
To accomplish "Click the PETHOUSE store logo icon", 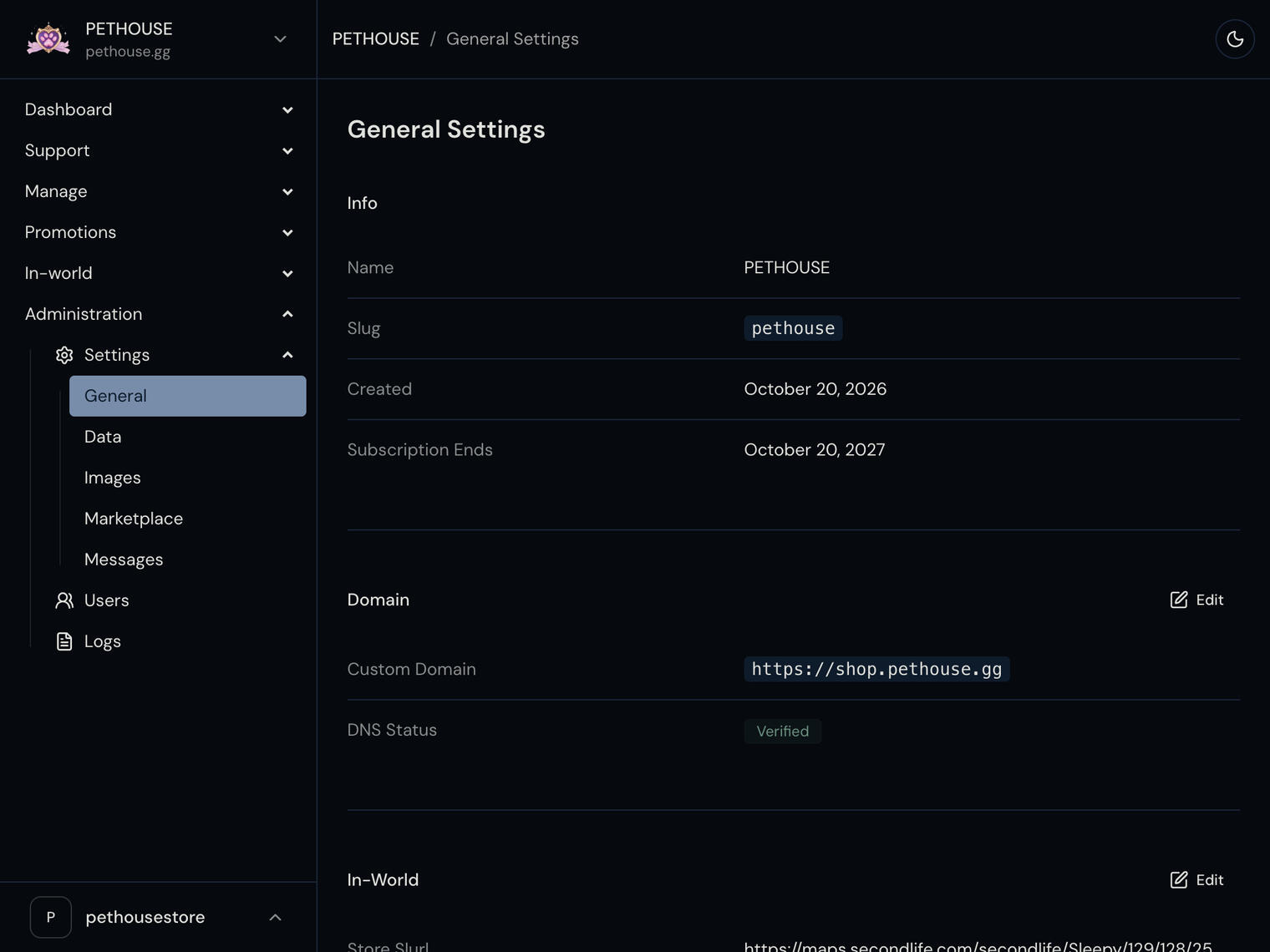I will coord(48,39).
